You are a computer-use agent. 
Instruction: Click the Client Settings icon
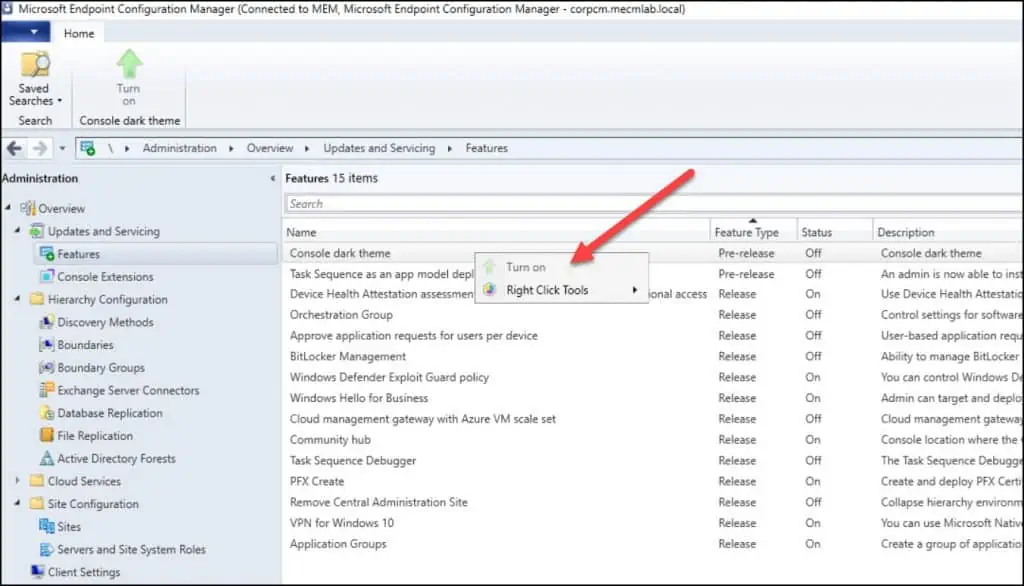[37, 572]
